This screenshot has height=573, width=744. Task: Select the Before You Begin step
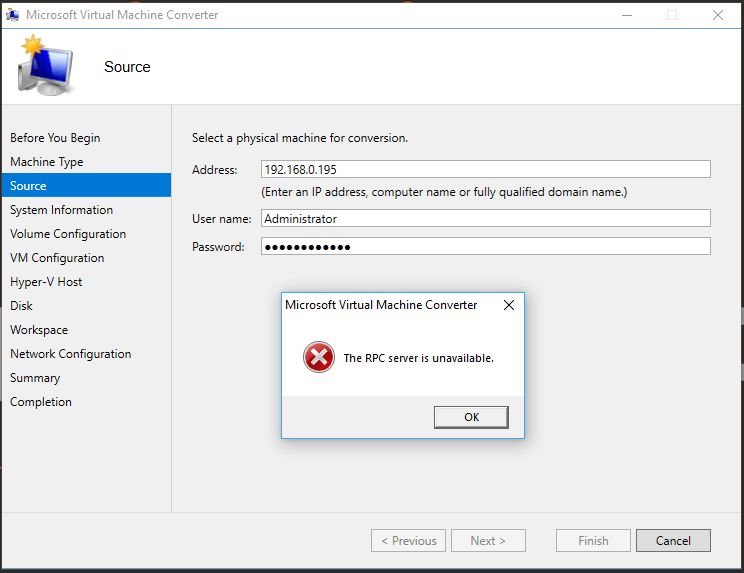coord(55,138)
